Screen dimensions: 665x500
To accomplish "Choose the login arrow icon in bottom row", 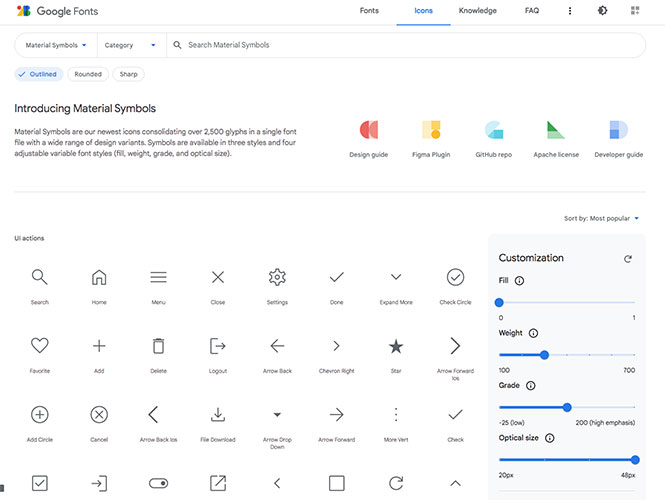I will (x=99, y=483).
